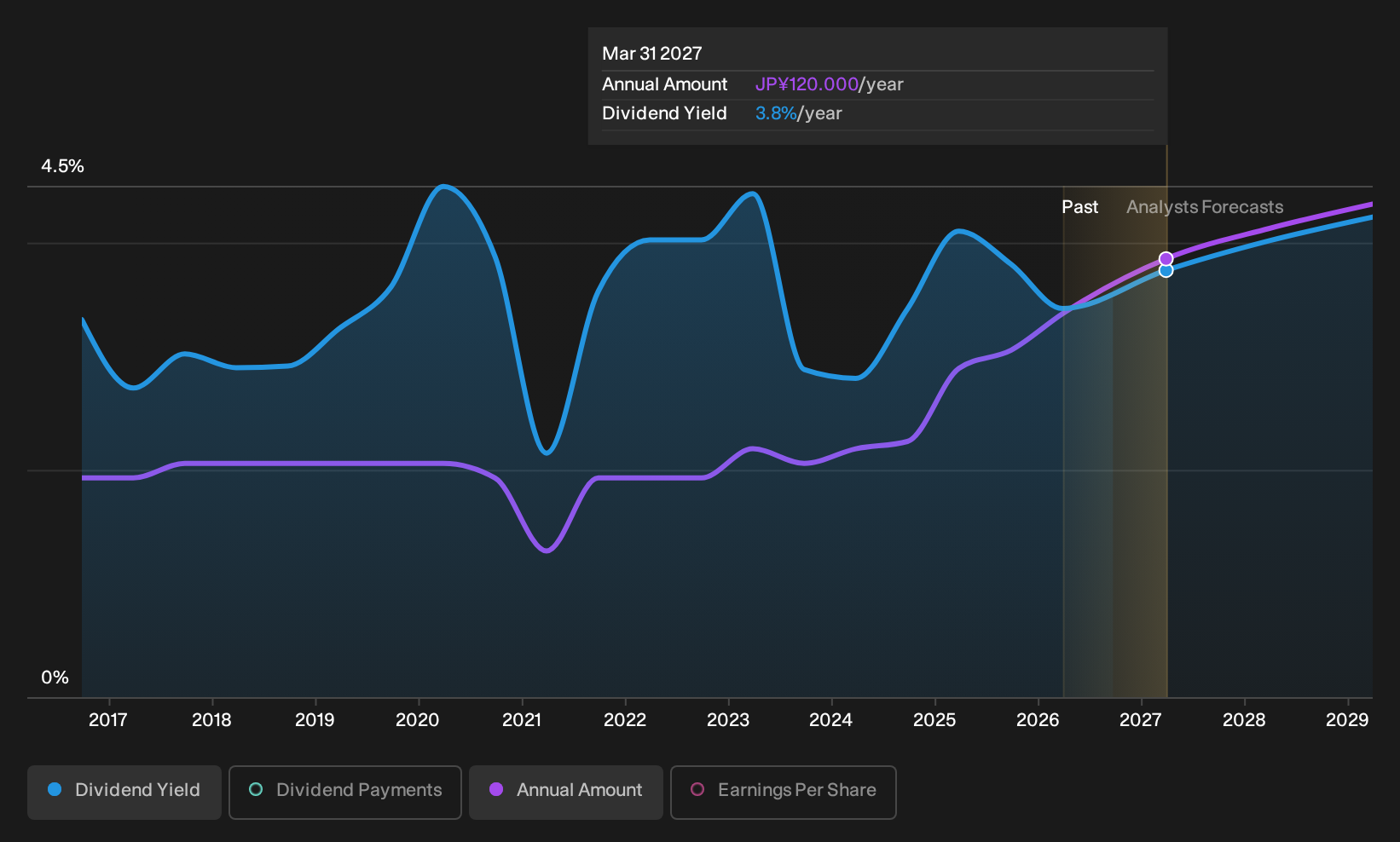Click the Past region label

1079,207
